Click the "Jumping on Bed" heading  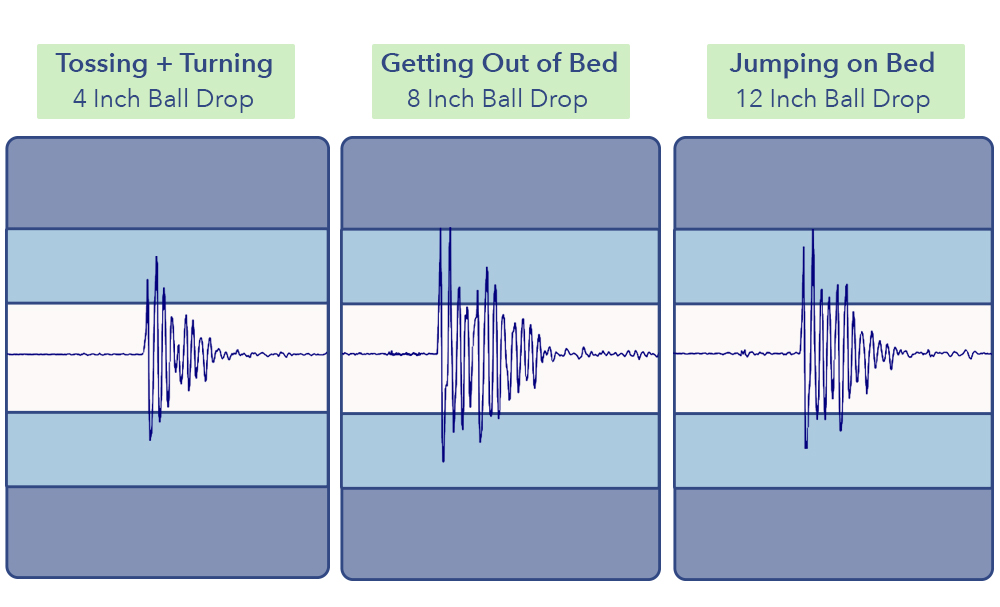click(834, 64)
